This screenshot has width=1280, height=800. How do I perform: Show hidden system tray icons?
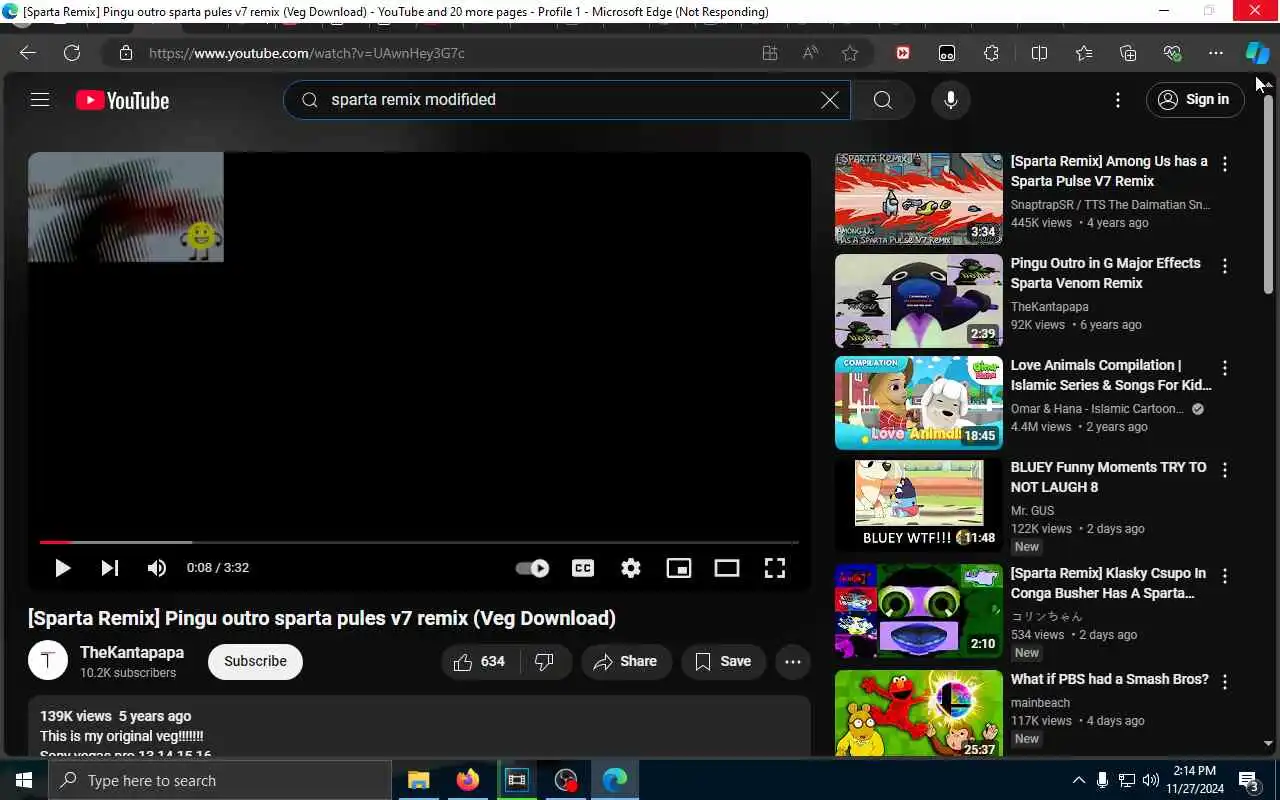pyautogui.click(x=1078, y=780)
